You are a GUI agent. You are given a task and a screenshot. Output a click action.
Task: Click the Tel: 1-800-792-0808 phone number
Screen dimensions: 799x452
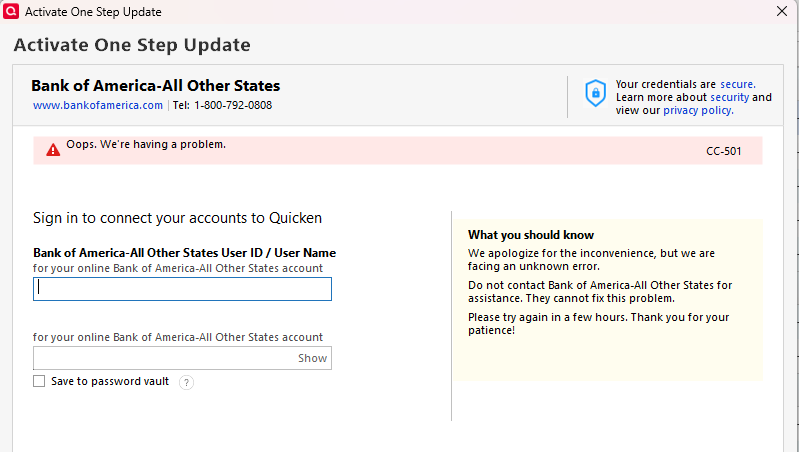(222, 105)
